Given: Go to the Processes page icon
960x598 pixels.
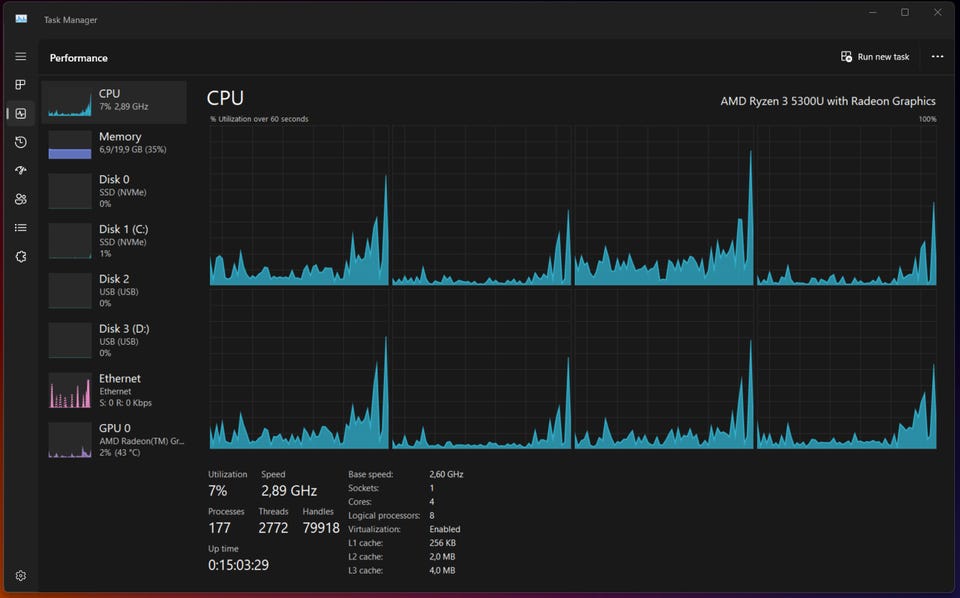Looking at the screenshot, I should click(21, 84).
